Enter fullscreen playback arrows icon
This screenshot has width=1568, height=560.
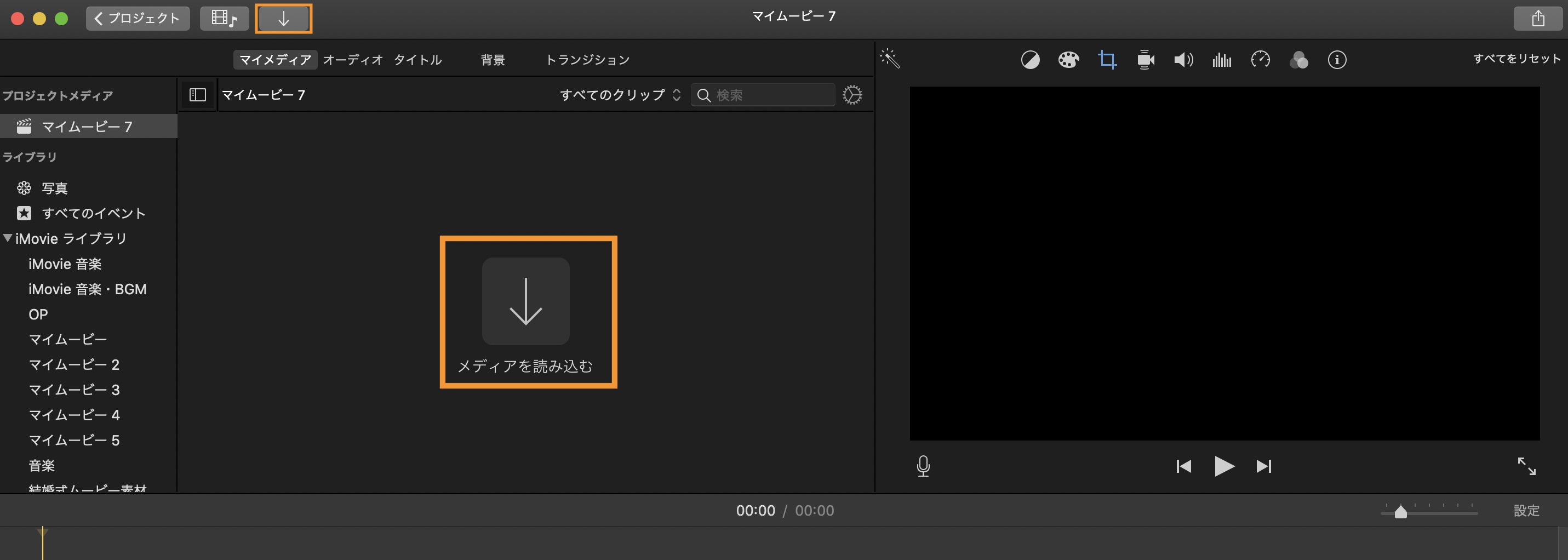[x=1526, y=466]
